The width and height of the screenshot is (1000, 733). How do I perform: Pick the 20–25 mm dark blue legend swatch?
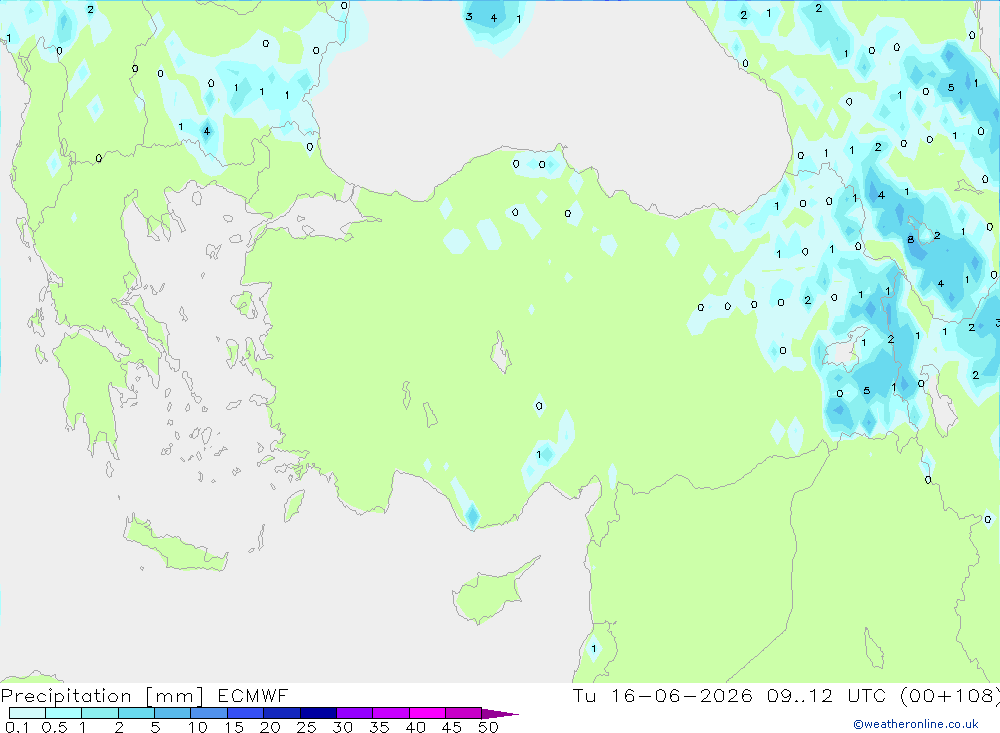282,713
